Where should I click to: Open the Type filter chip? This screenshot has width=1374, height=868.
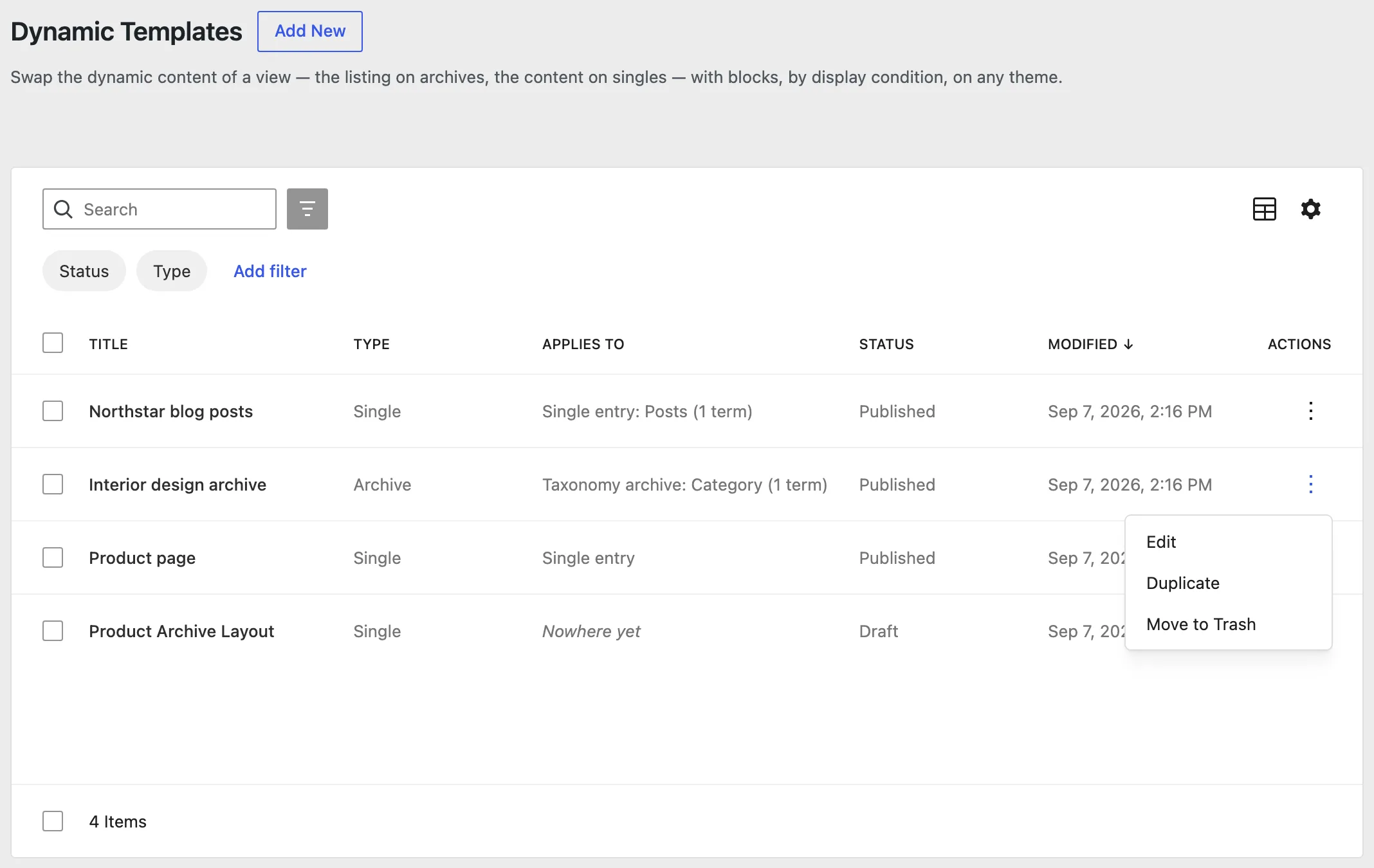(x=172, y=271)
